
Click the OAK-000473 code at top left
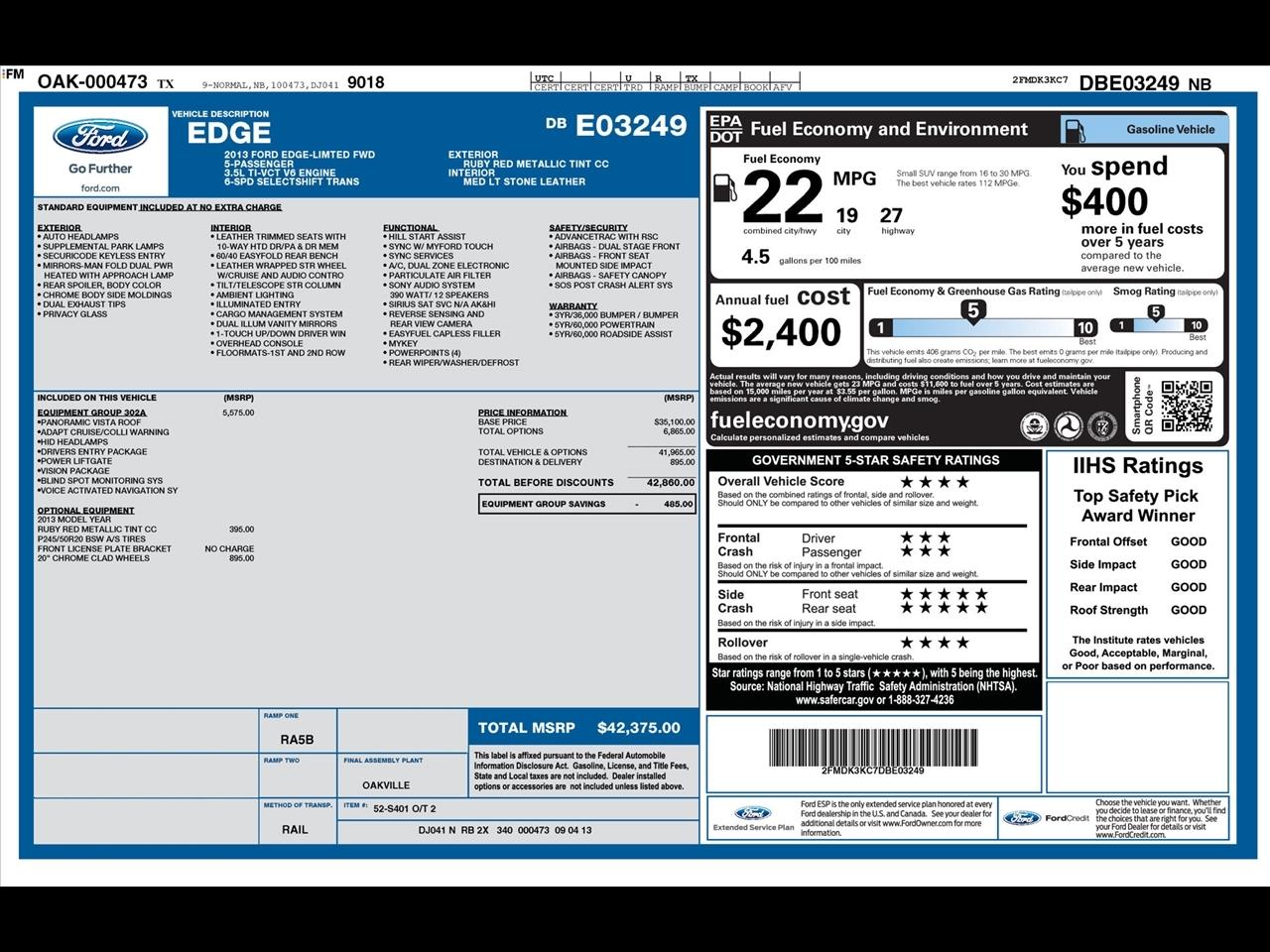tap(92, 82)
